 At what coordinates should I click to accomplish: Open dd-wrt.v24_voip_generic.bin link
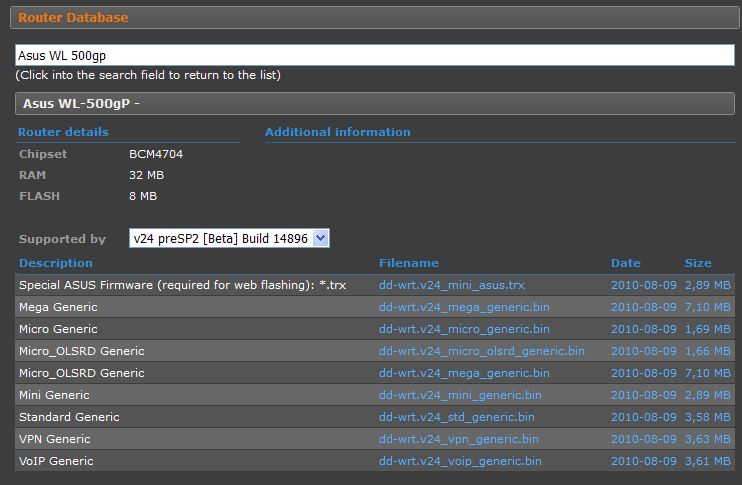click(x=460, y=461)
